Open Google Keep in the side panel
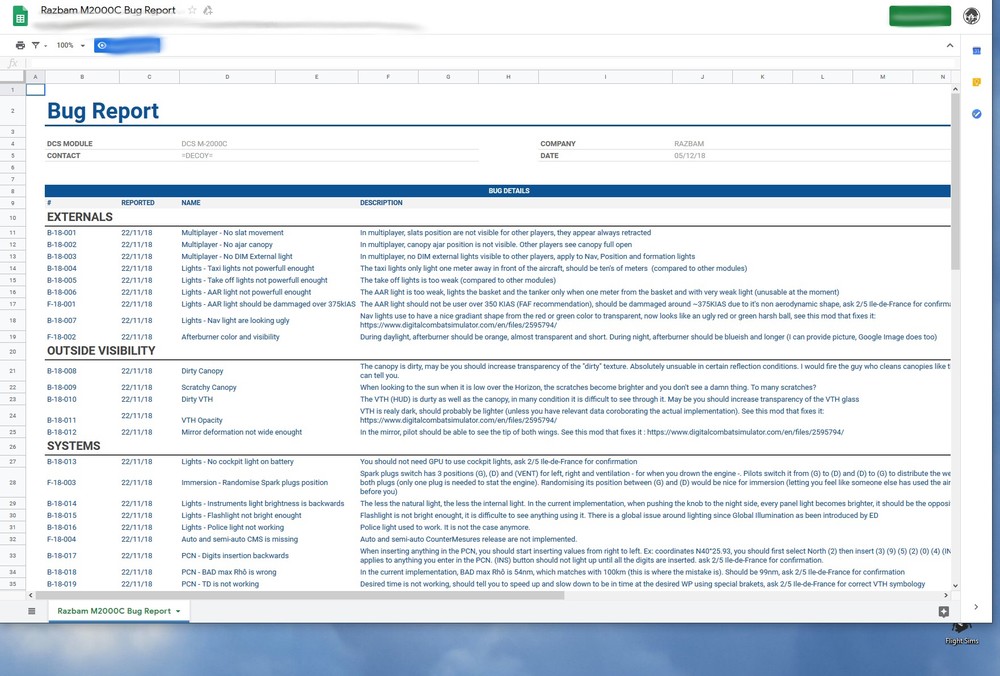Image resolution: width=1000 pixels, height=676 pixels. (x=976, y=82)
